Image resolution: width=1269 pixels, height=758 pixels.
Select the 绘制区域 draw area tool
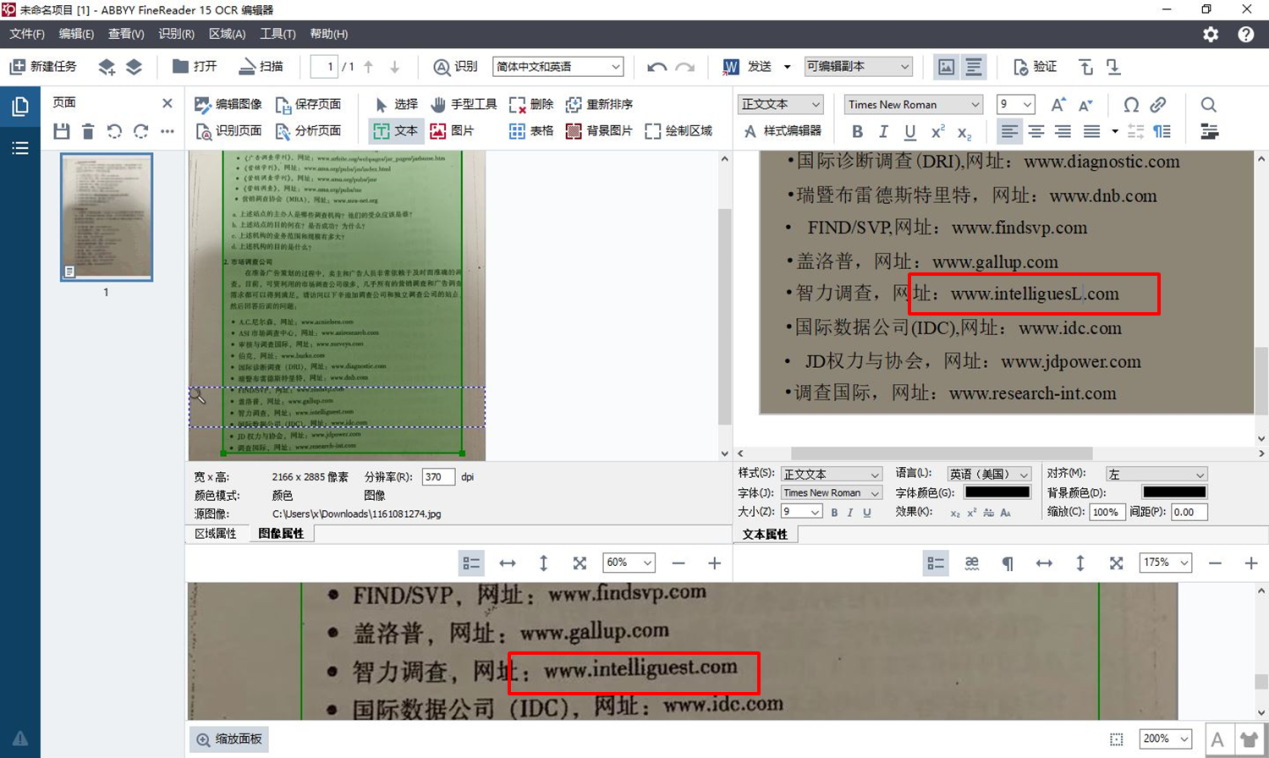[x=679, y=131]
